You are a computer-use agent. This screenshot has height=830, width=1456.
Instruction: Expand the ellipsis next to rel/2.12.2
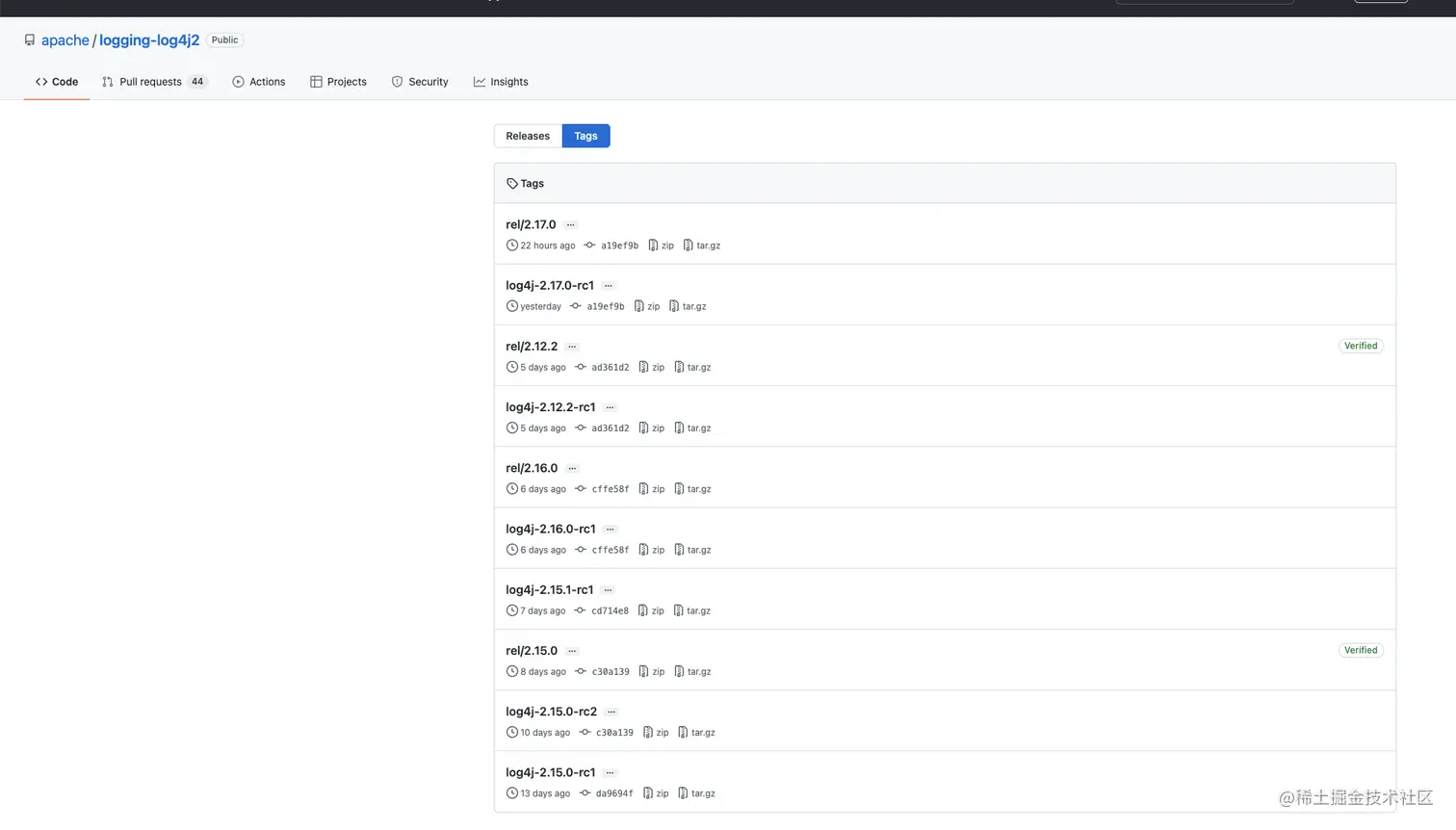[572, 347]
